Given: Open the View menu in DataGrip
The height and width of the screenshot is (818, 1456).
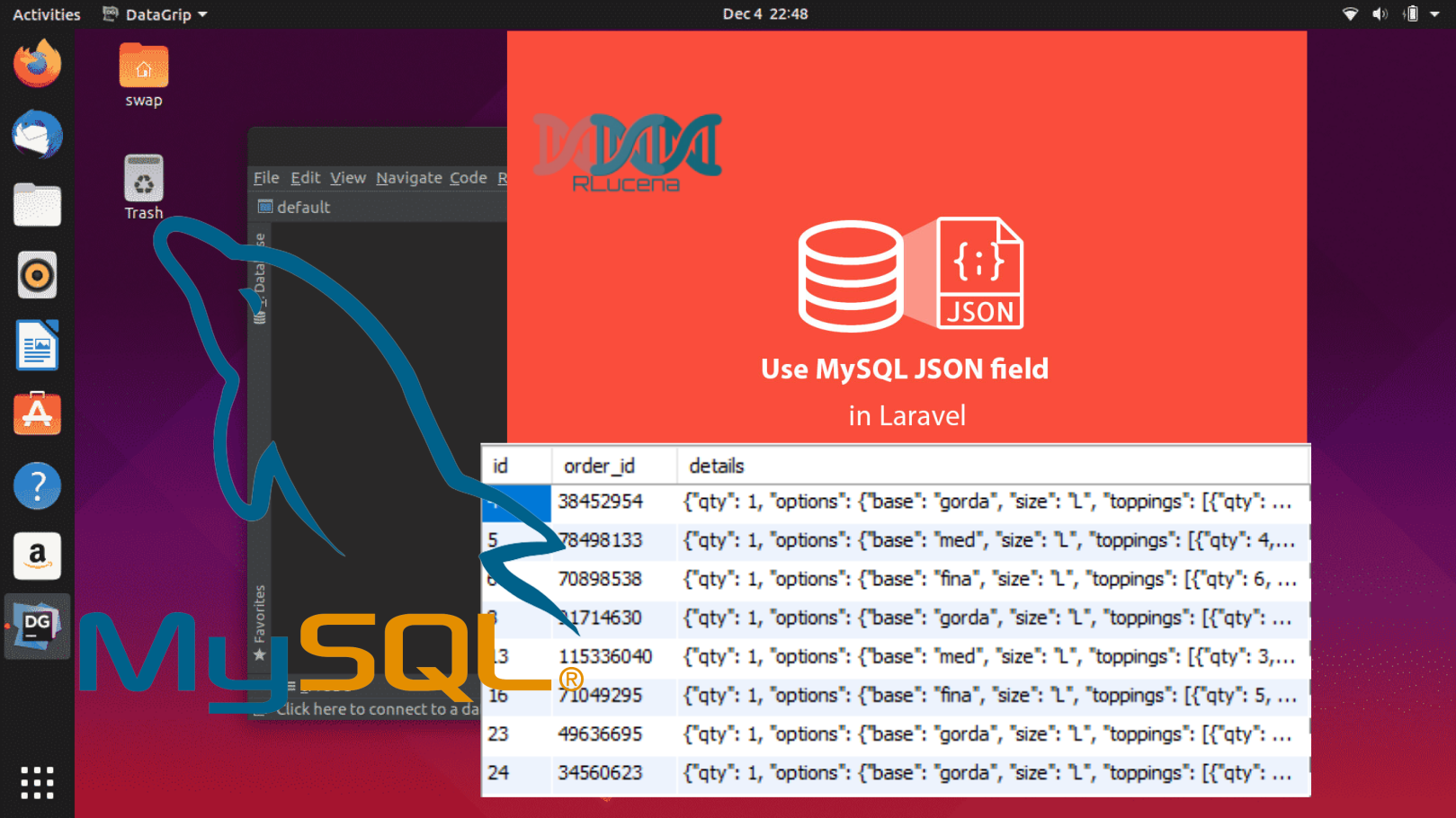Looking at the screenshot, I should tap(348, 178).
